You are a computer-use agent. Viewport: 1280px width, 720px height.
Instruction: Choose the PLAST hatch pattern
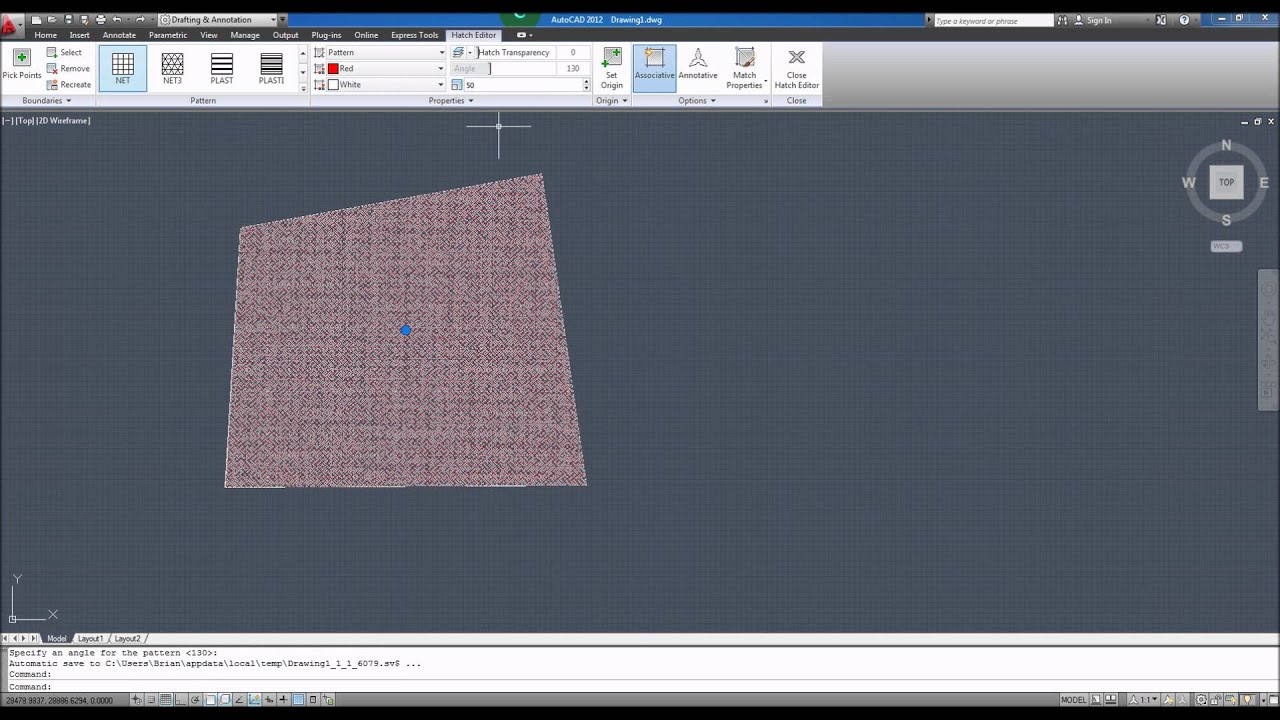[x=222, y=68]
